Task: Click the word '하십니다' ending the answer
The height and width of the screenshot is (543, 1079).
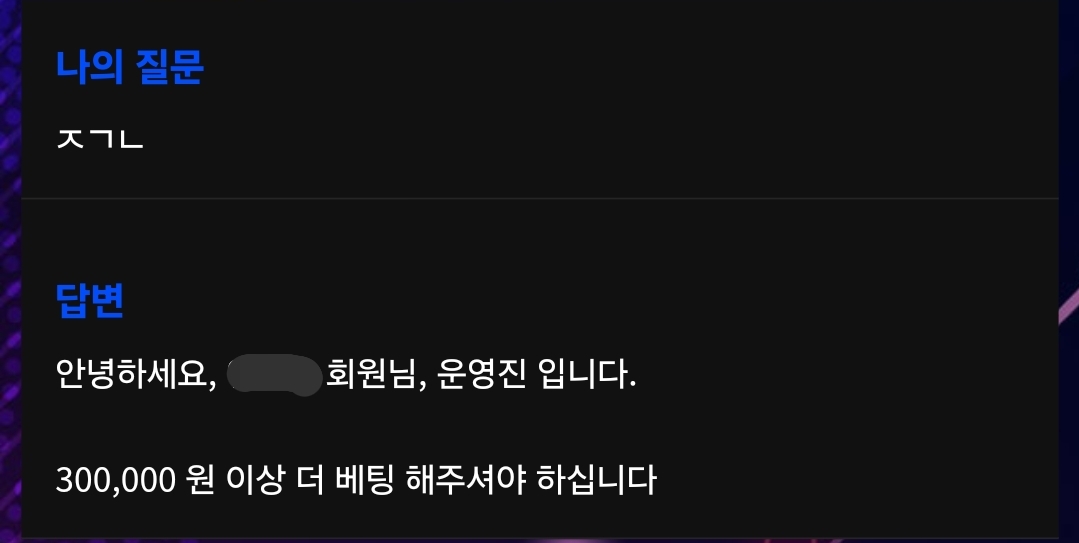Action: click(597, 480)
